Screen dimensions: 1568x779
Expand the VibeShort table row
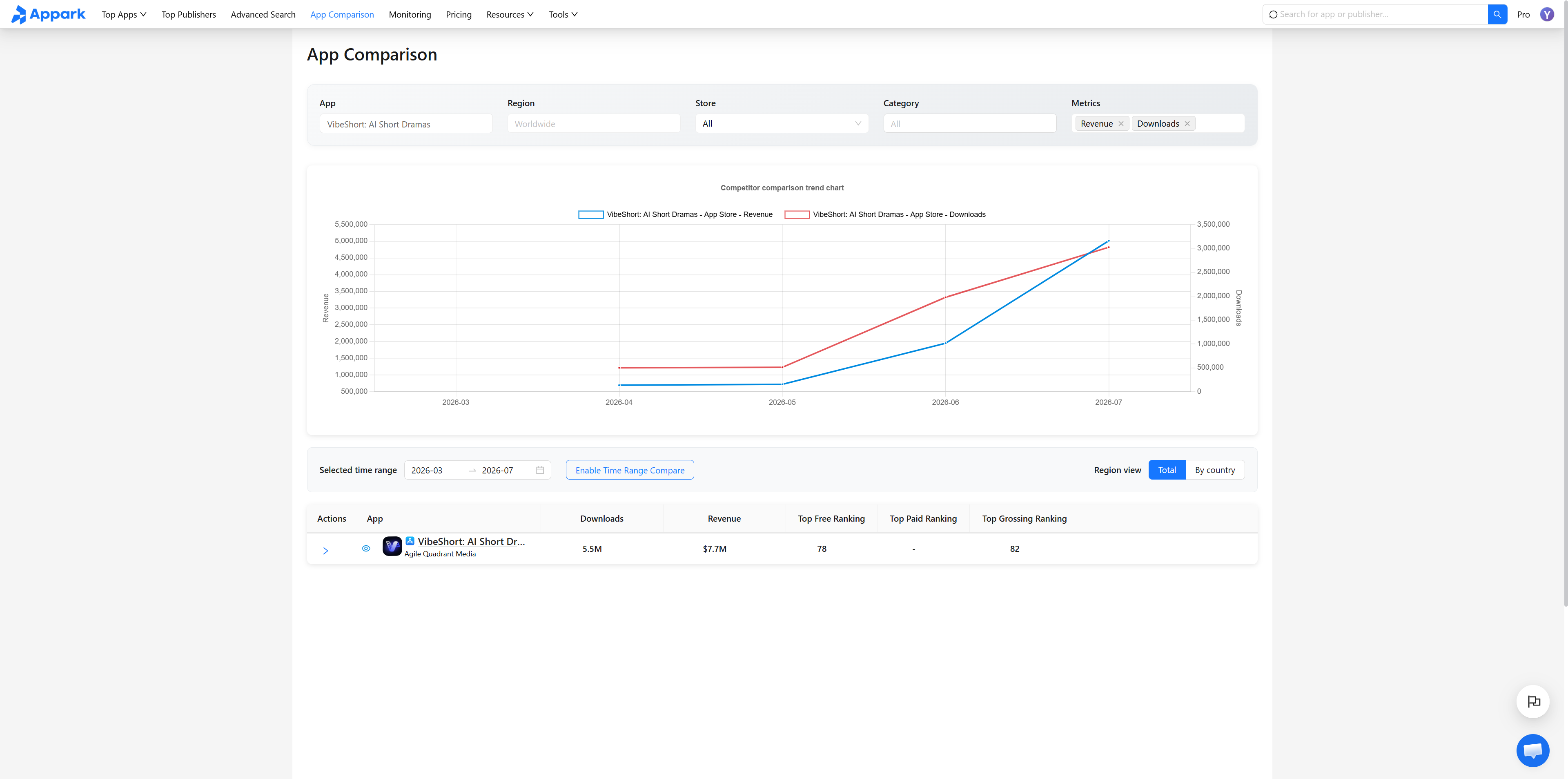pos(326,550)
